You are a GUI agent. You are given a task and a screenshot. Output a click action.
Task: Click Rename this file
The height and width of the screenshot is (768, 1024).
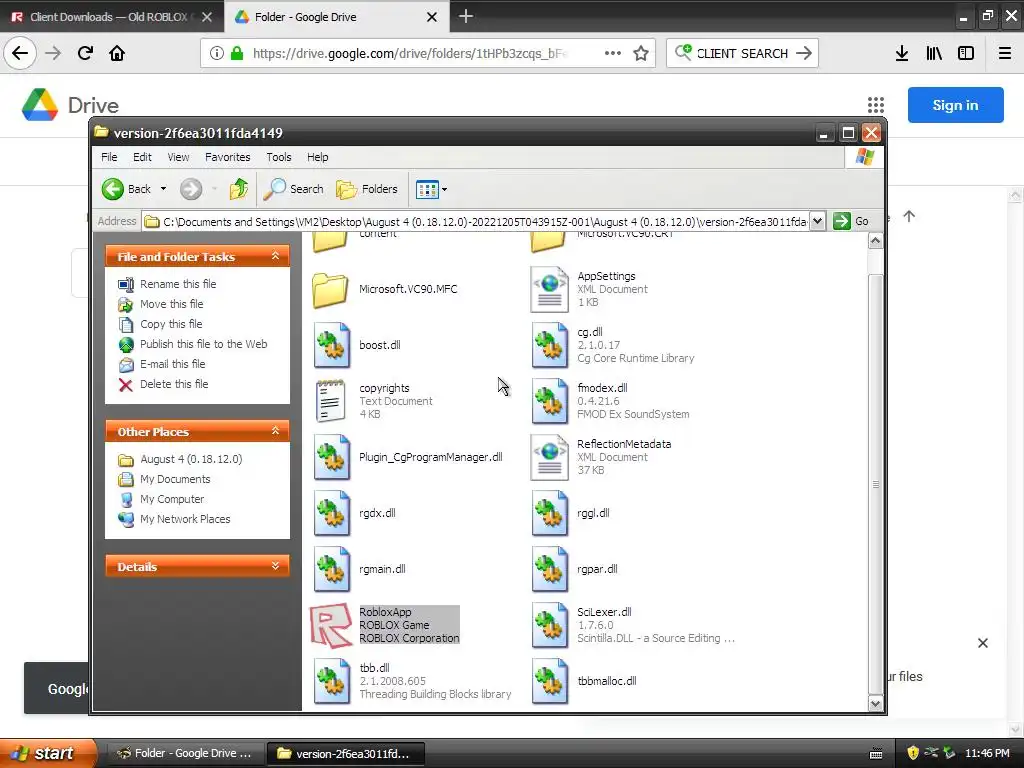pyautogui.click(x=178, y=284)
